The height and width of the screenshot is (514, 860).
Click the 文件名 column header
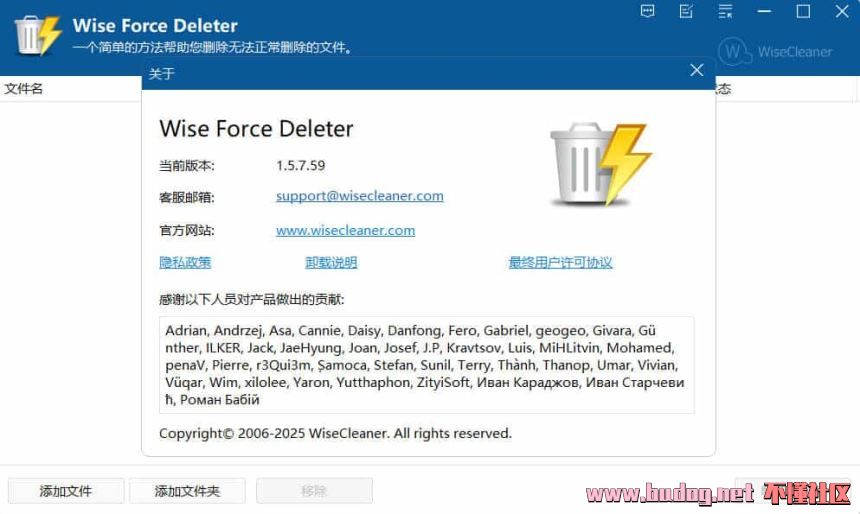[24, 88]
